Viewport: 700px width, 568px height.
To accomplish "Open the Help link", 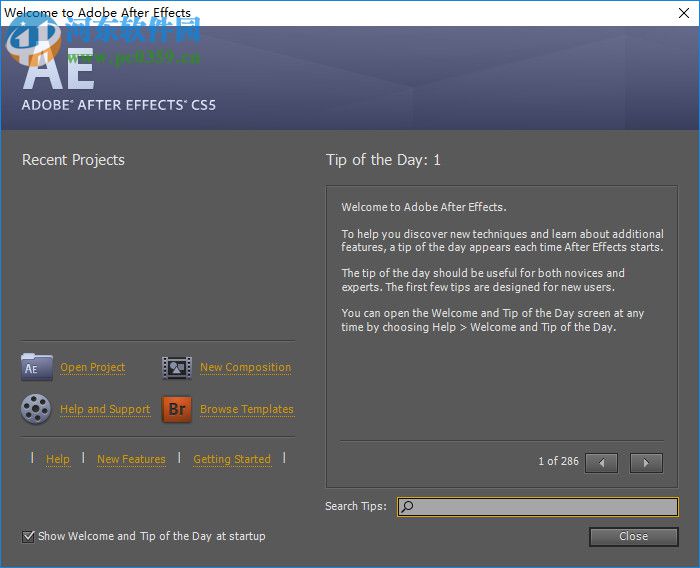I will (58, 459).
